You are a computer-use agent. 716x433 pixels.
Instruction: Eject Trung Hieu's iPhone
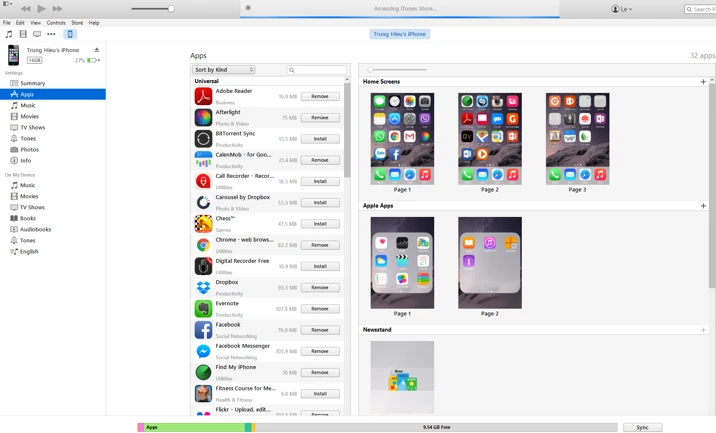96,49
